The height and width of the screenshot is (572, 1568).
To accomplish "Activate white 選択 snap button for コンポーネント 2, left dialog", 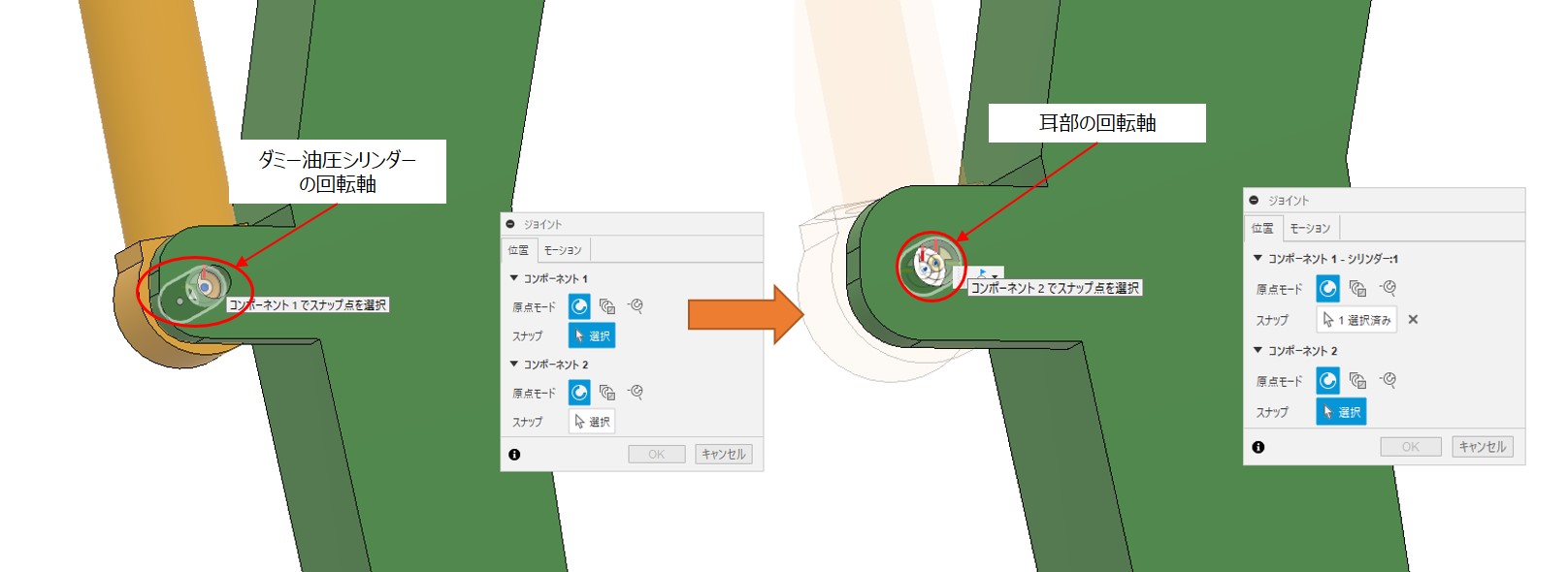I will click(592, 422).
